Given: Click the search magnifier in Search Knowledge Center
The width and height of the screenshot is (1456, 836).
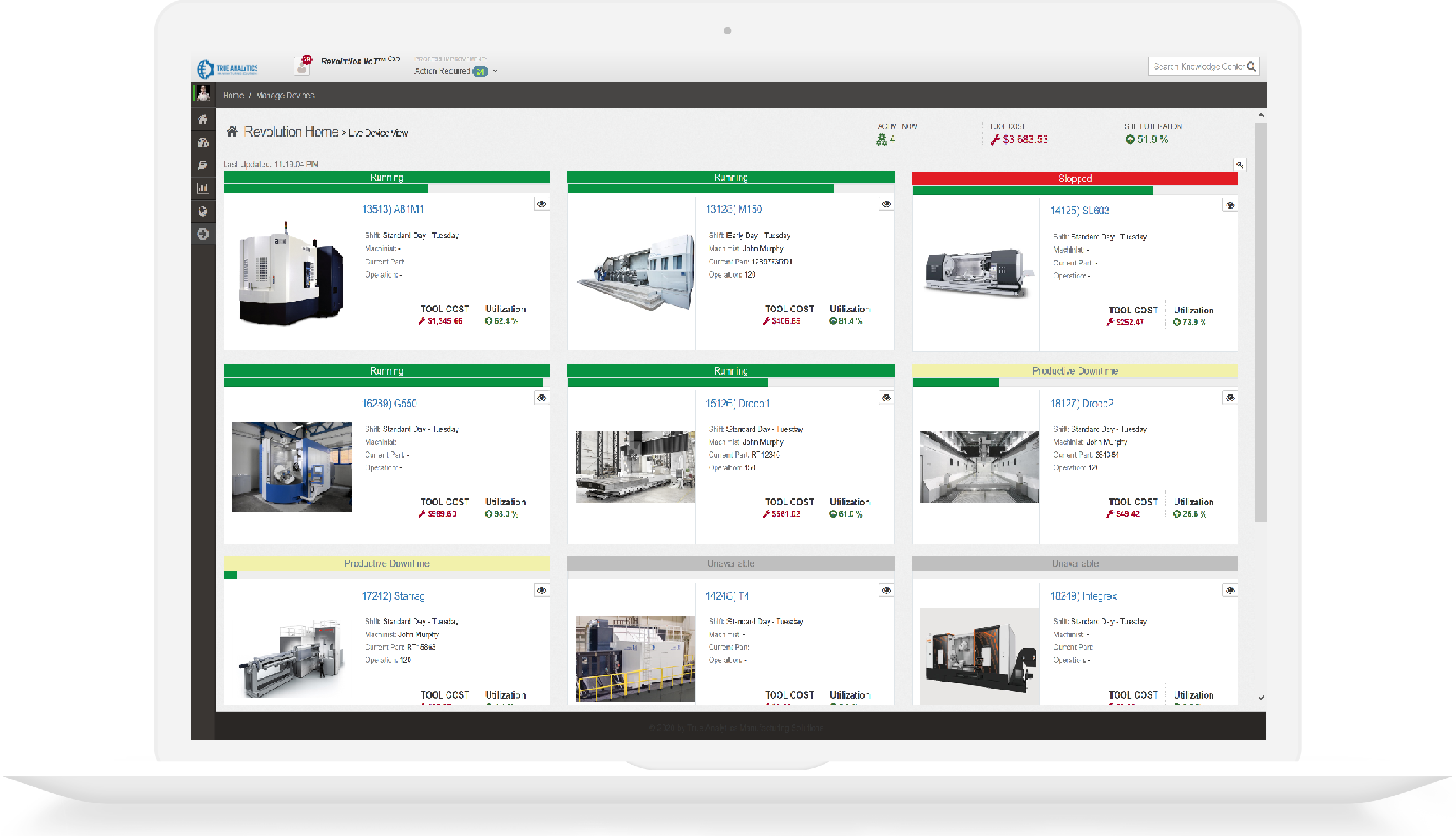Looking at the screenshot, I should click(1252, 66).
